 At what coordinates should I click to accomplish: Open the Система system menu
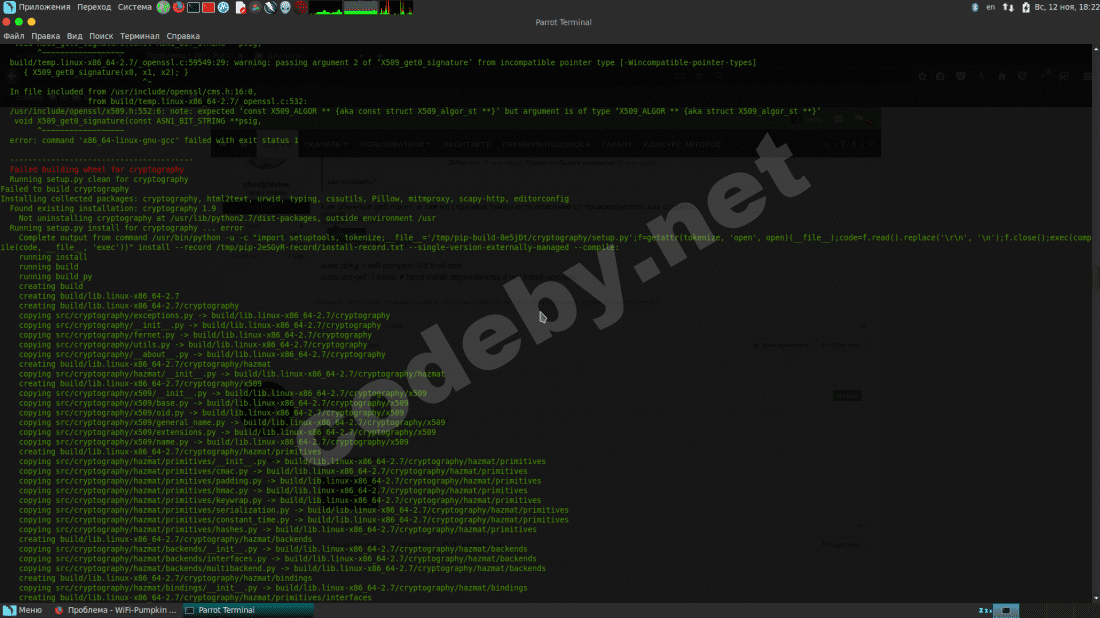tap(135, 7)
